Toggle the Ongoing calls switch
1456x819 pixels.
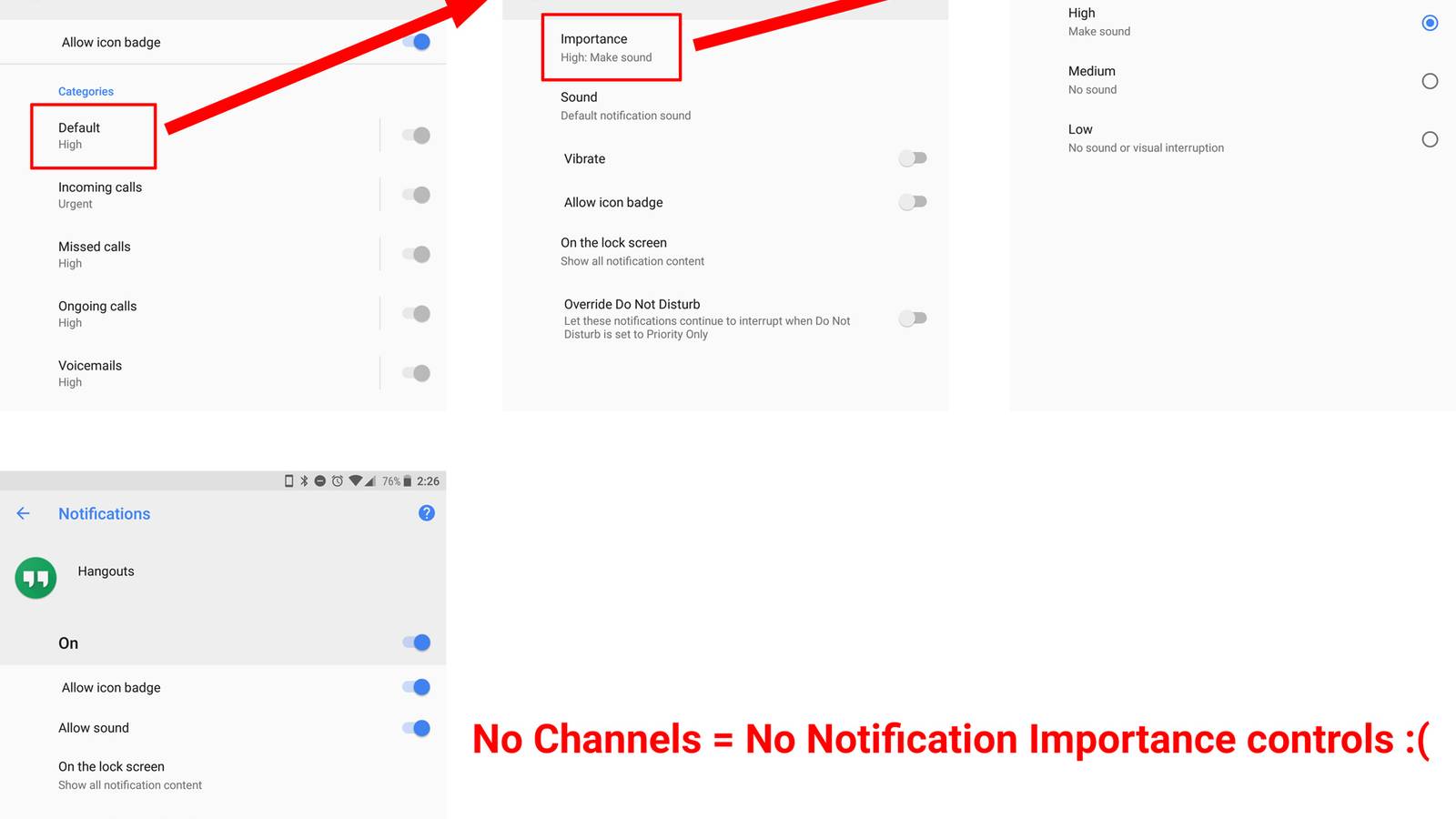(x=416, y=314)
